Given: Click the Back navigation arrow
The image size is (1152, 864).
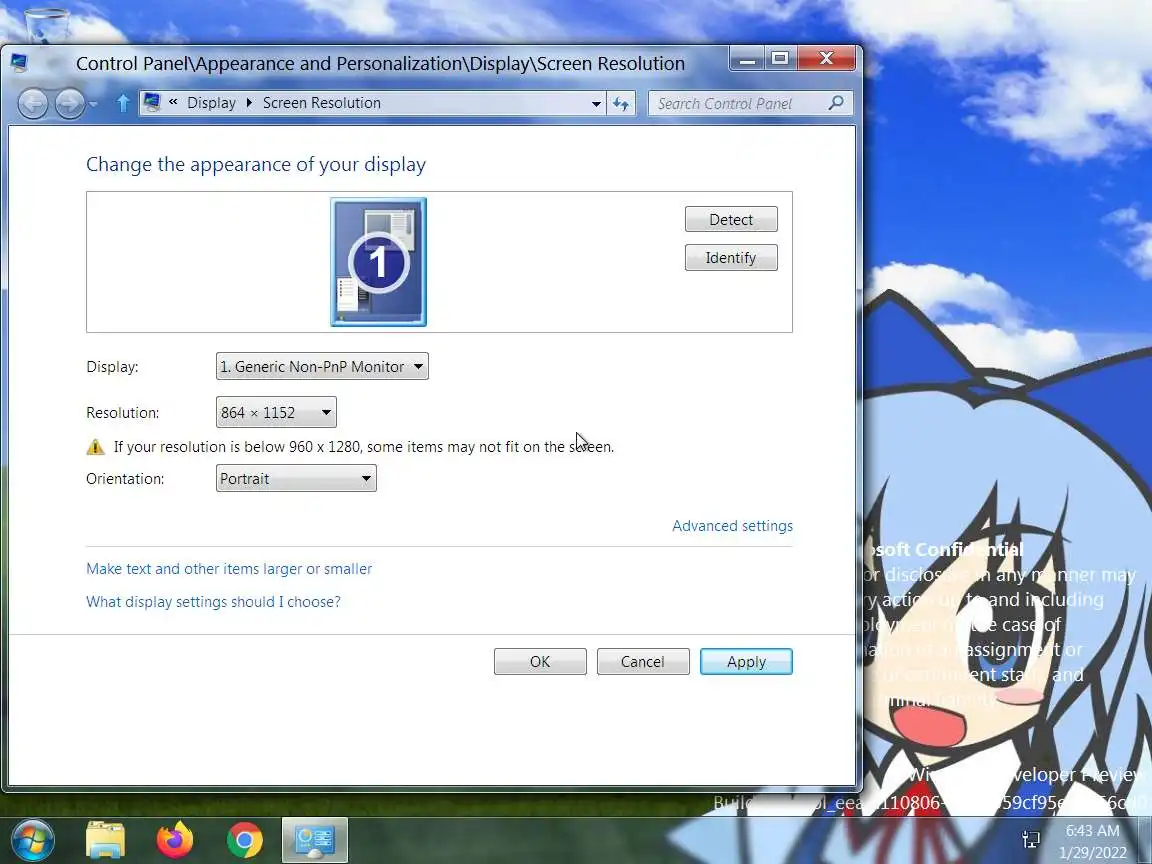Looking at the screenshot, I should tap(33, 104).
